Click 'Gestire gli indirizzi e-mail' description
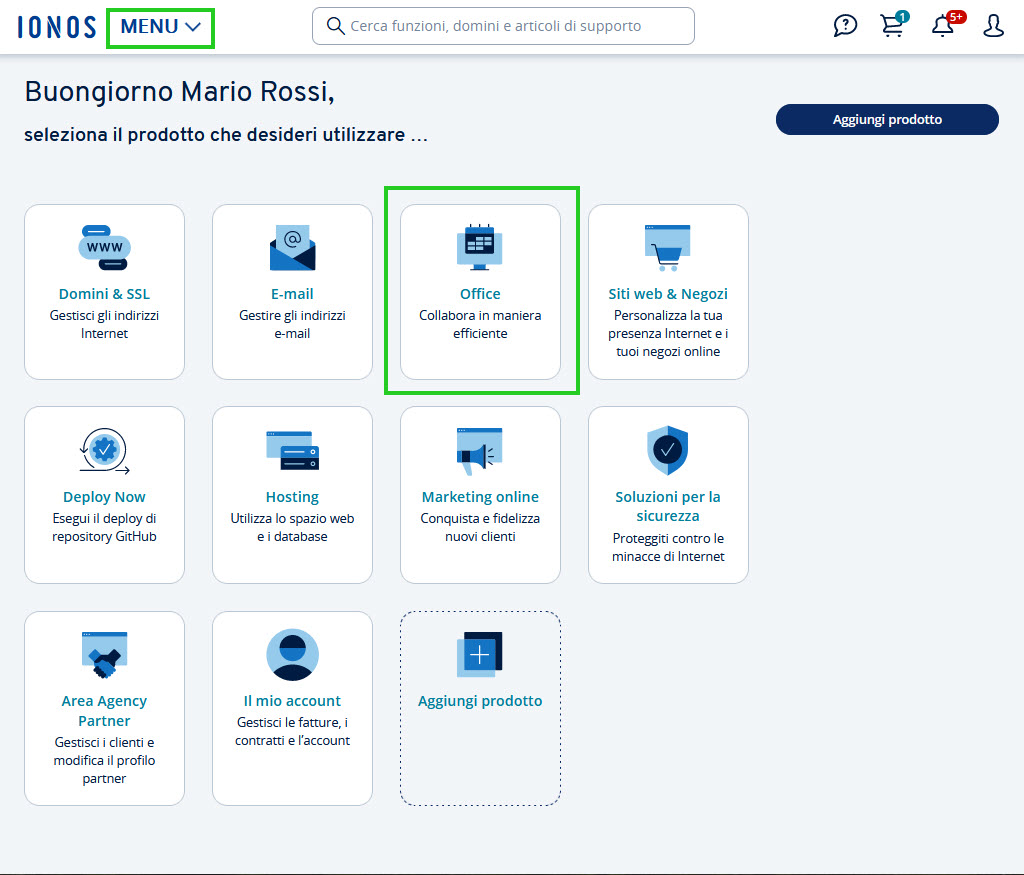The image size is (1024, 875). point(293,325)
